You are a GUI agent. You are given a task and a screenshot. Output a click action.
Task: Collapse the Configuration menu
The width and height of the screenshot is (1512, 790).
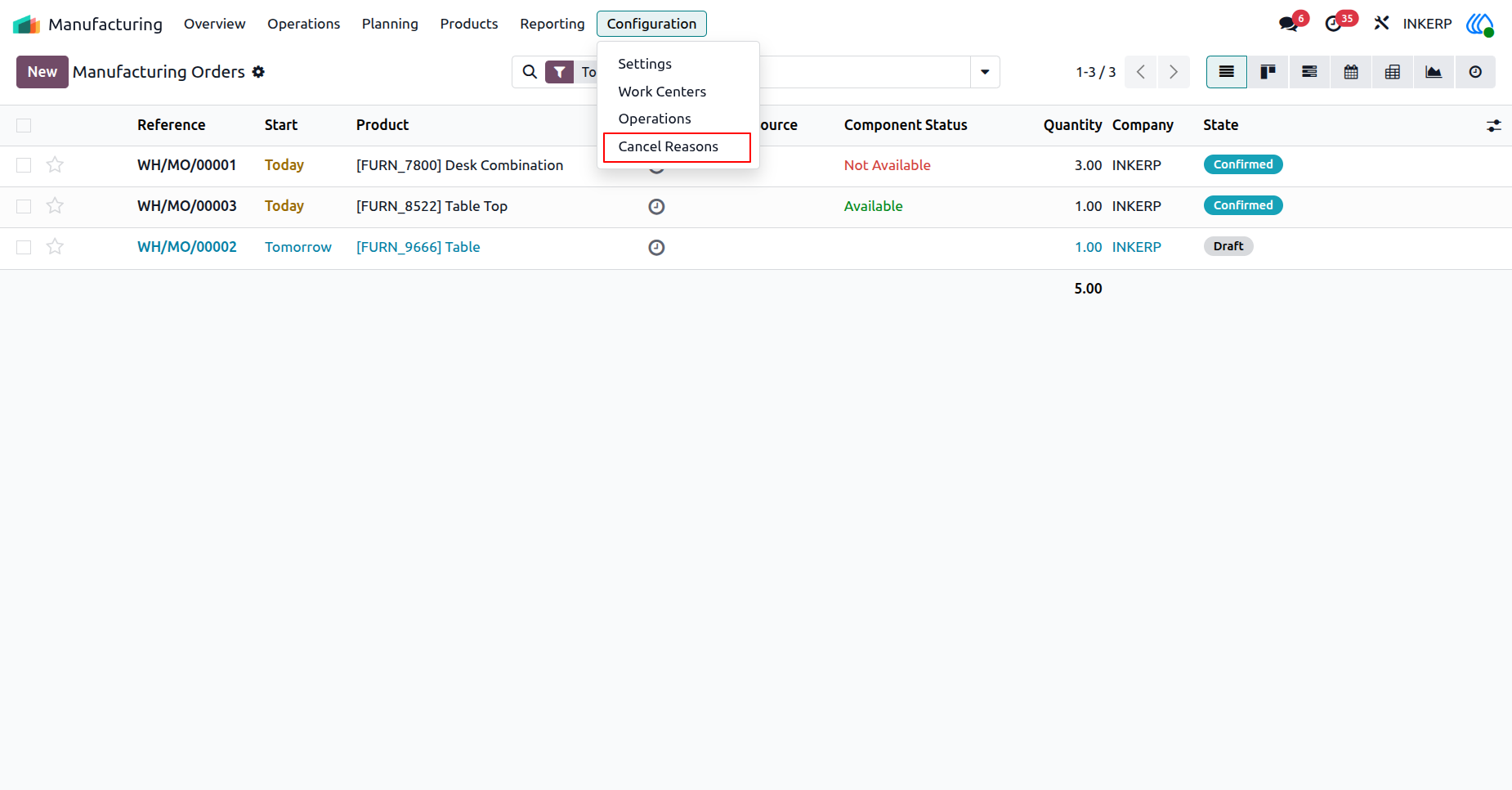(x=651, y=24)
